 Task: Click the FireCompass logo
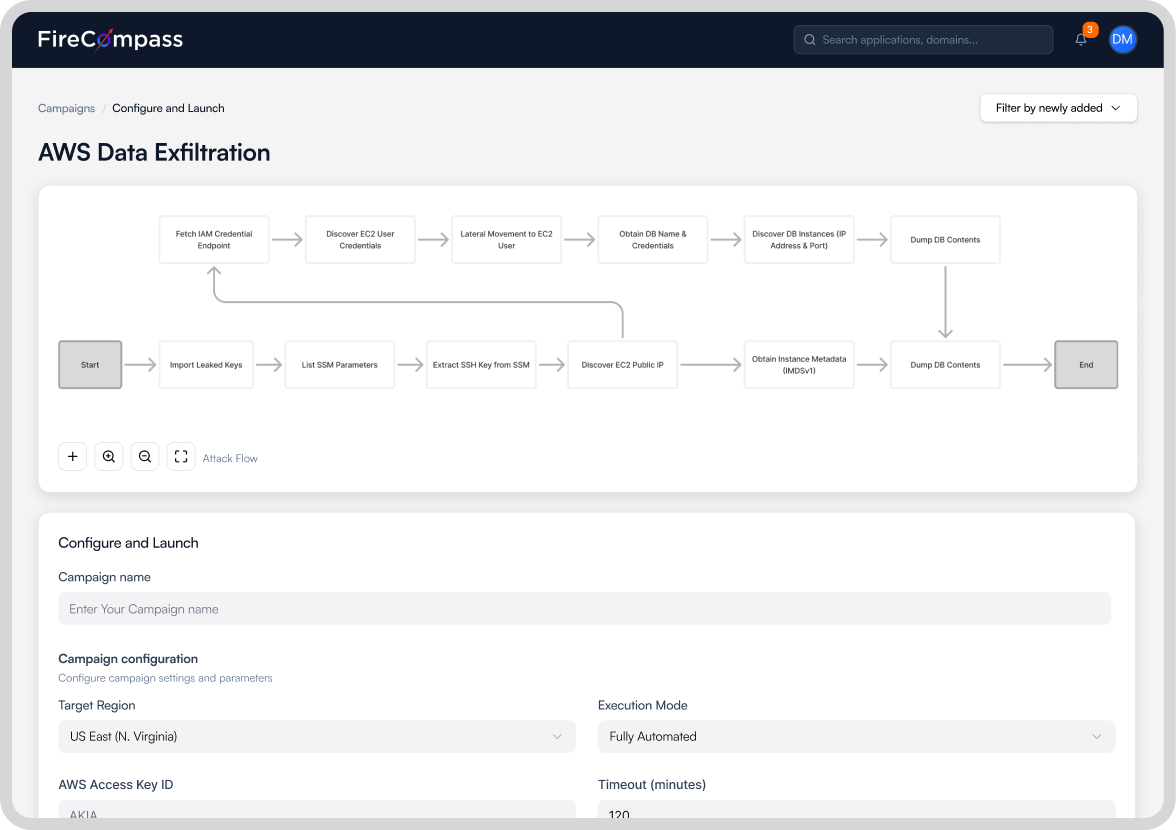(110, 40)
